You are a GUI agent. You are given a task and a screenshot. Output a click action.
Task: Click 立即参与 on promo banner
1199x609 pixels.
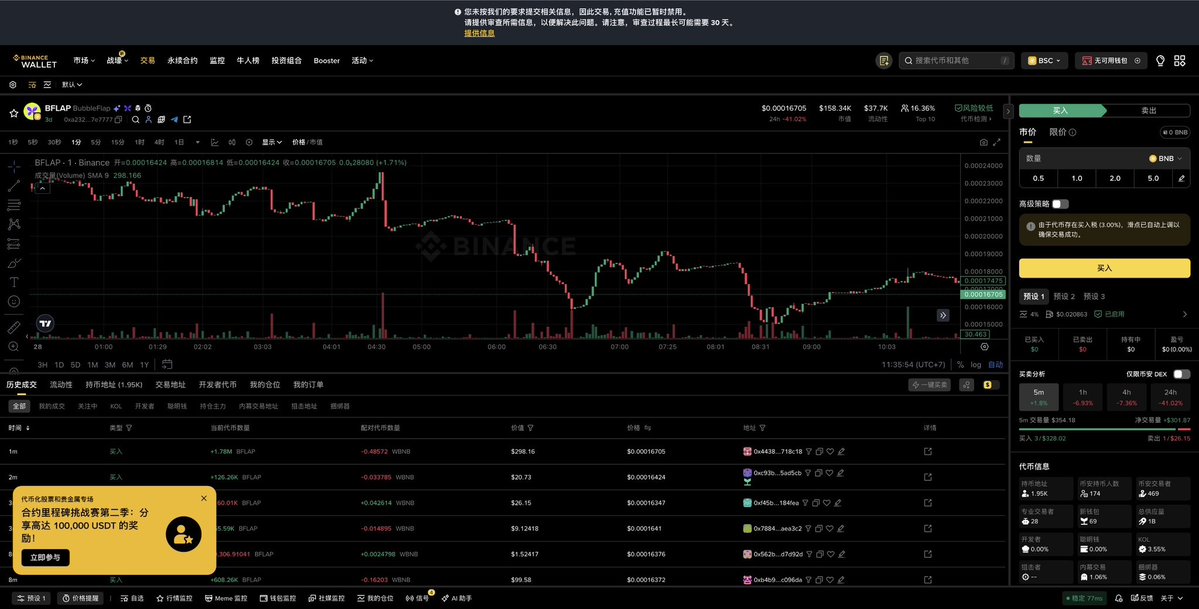coord(45,558)
